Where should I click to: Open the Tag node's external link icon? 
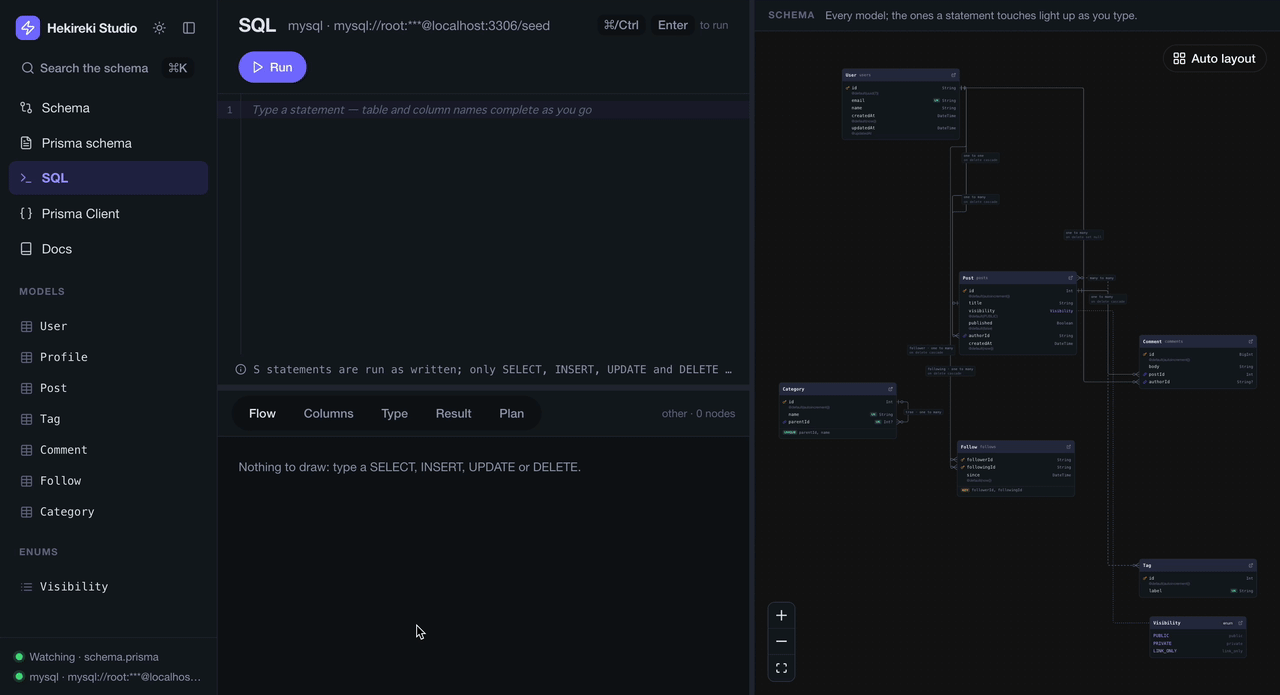pos(1250,565)
